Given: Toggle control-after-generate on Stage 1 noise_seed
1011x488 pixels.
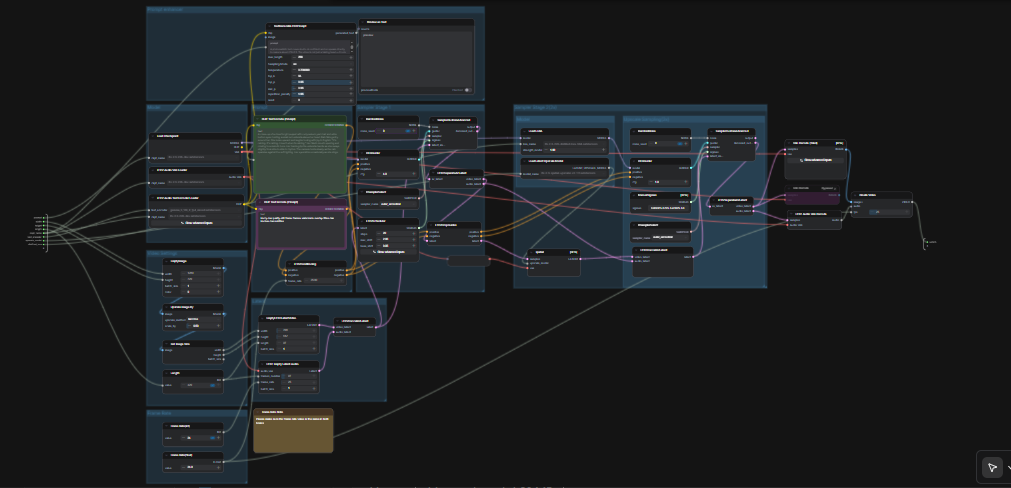Looking at the screenshot, I should click(x=408, y=130).
